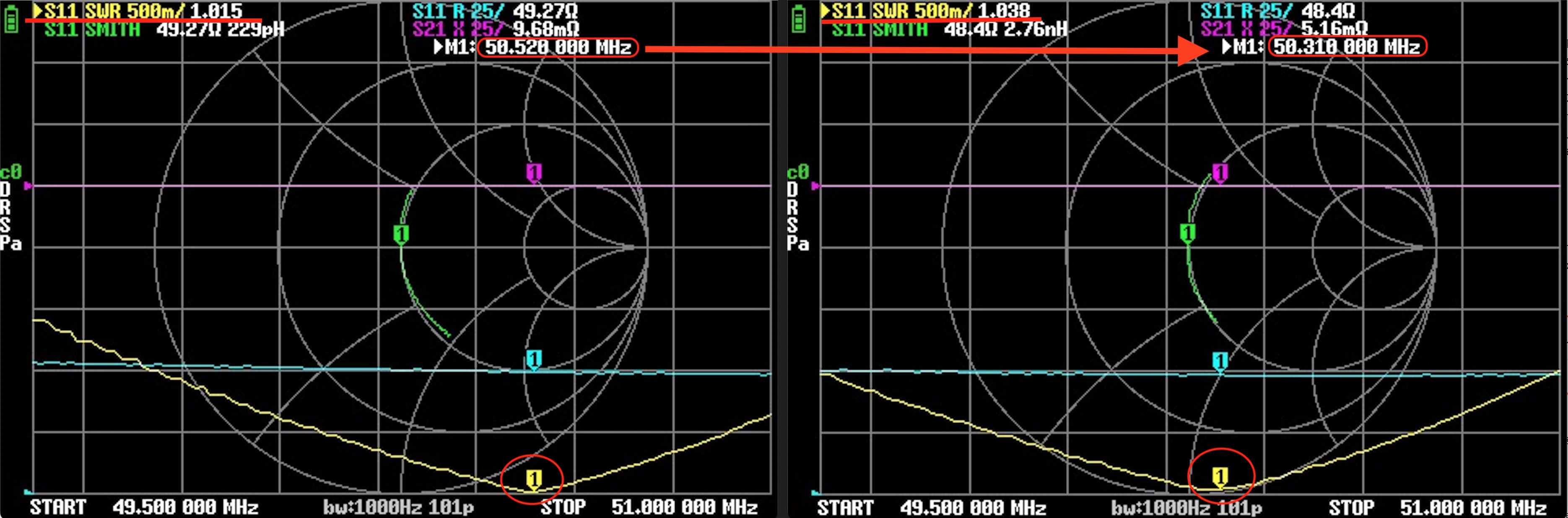Viewport: 1568px width, 518px height.
Task: Select S21 X trace reading 9.68mΩ
Action: tap(496, 28)
